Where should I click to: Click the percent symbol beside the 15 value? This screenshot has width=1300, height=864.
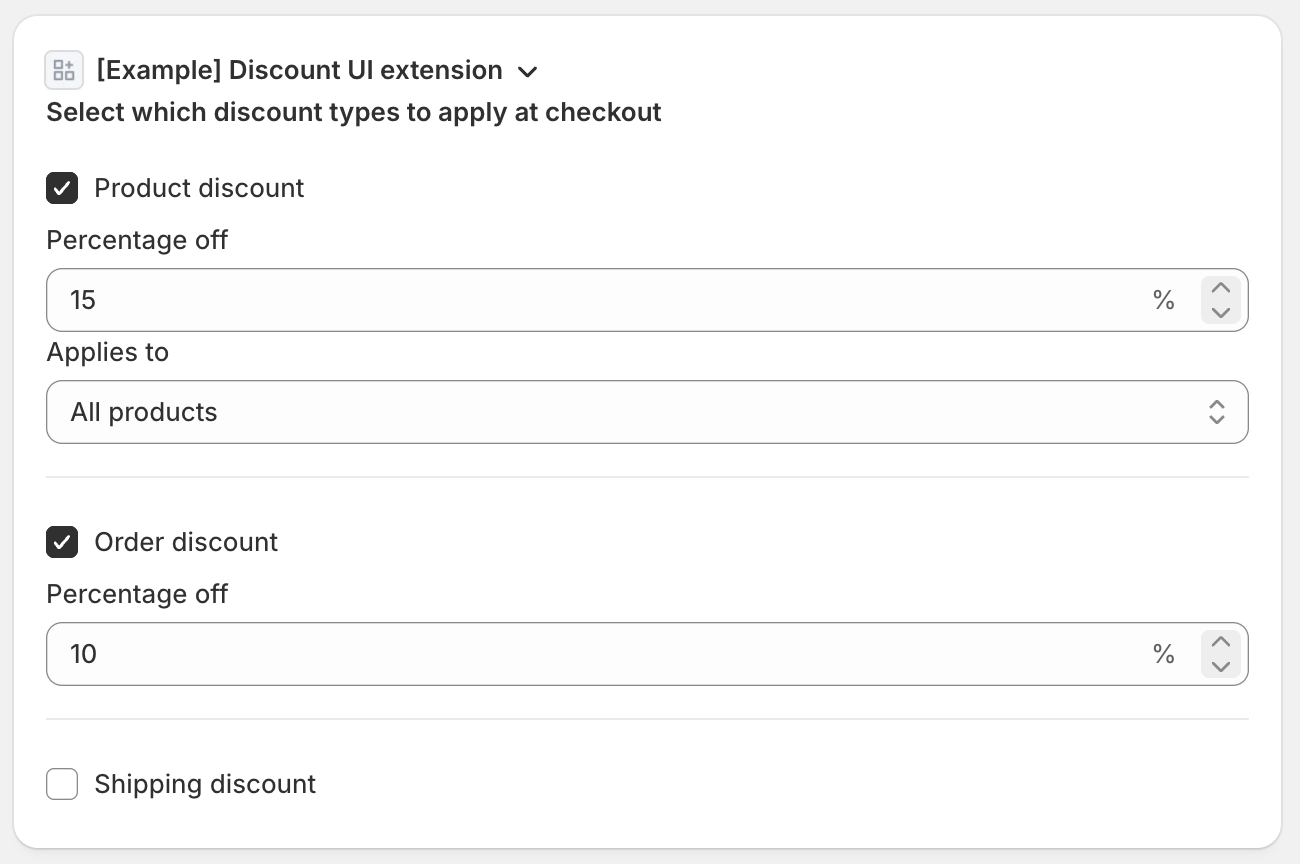point(1163,300)
